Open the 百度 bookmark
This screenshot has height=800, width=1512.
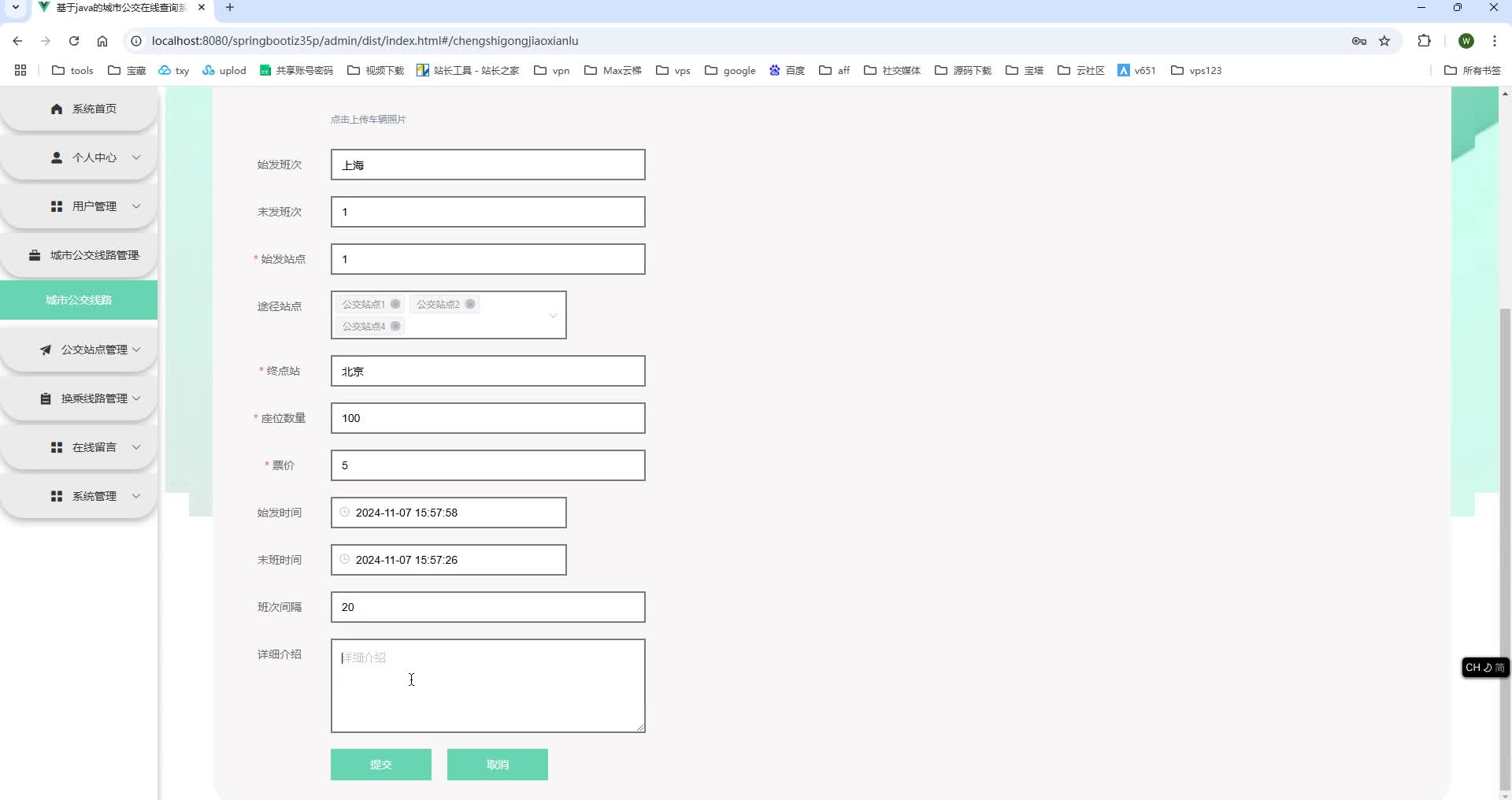tap(787, 70)
